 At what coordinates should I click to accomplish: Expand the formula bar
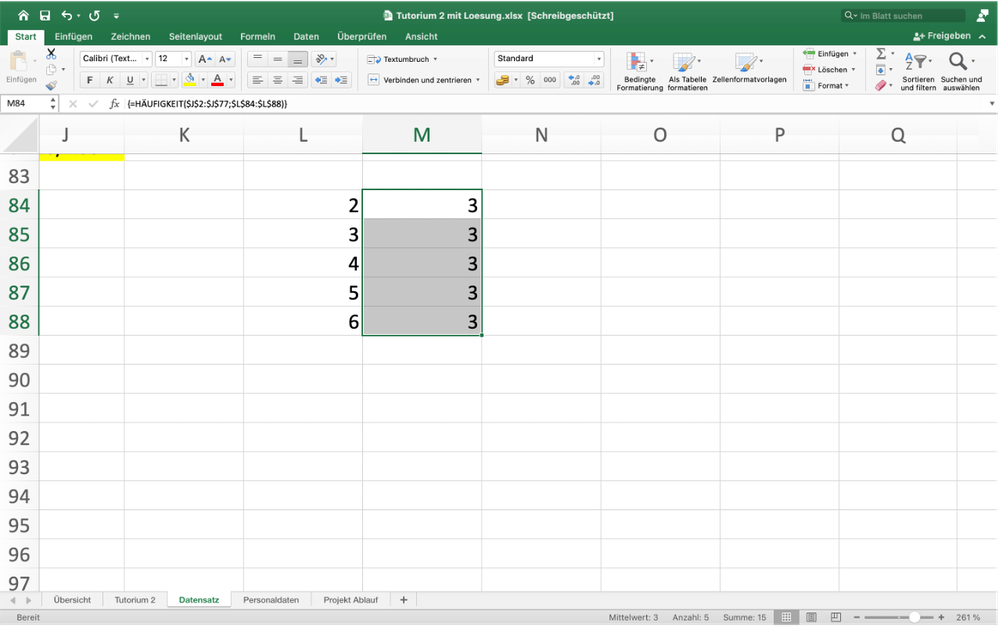tap(991, 104)
